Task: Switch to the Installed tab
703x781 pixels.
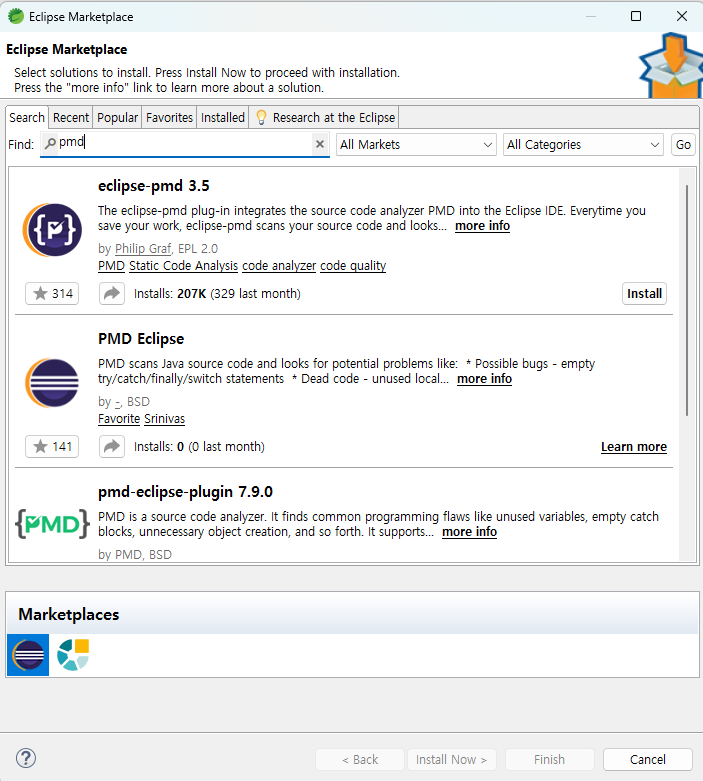Action: pyautogui.click(x=223, y=118)
